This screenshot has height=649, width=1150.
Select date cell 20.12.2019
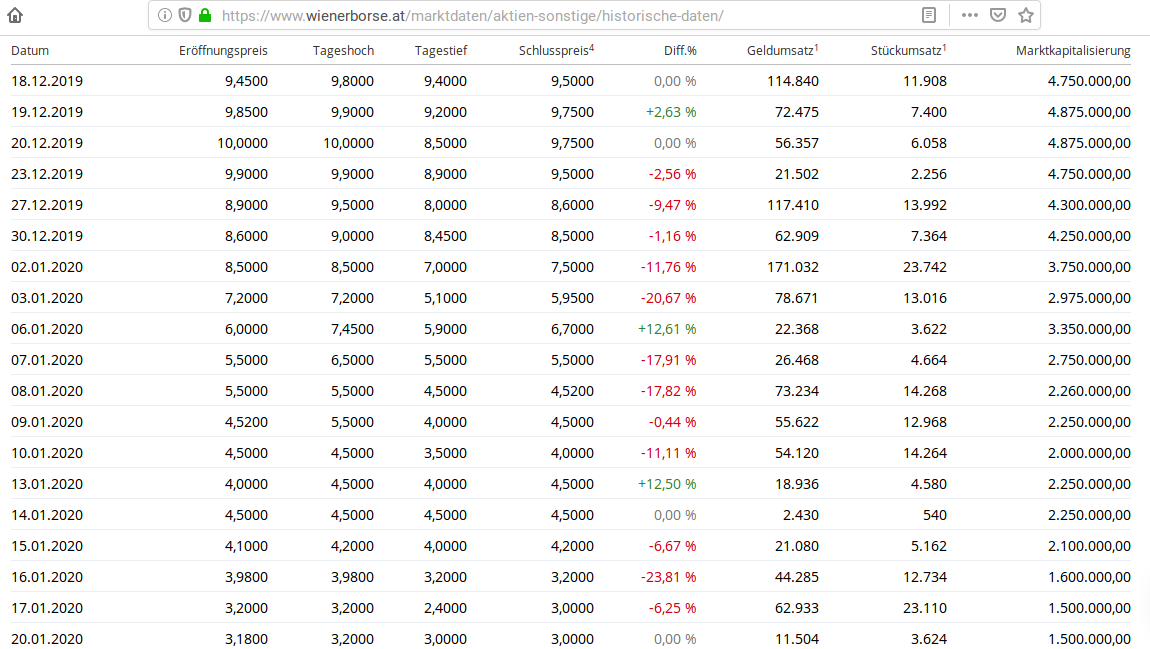[47, 143]
